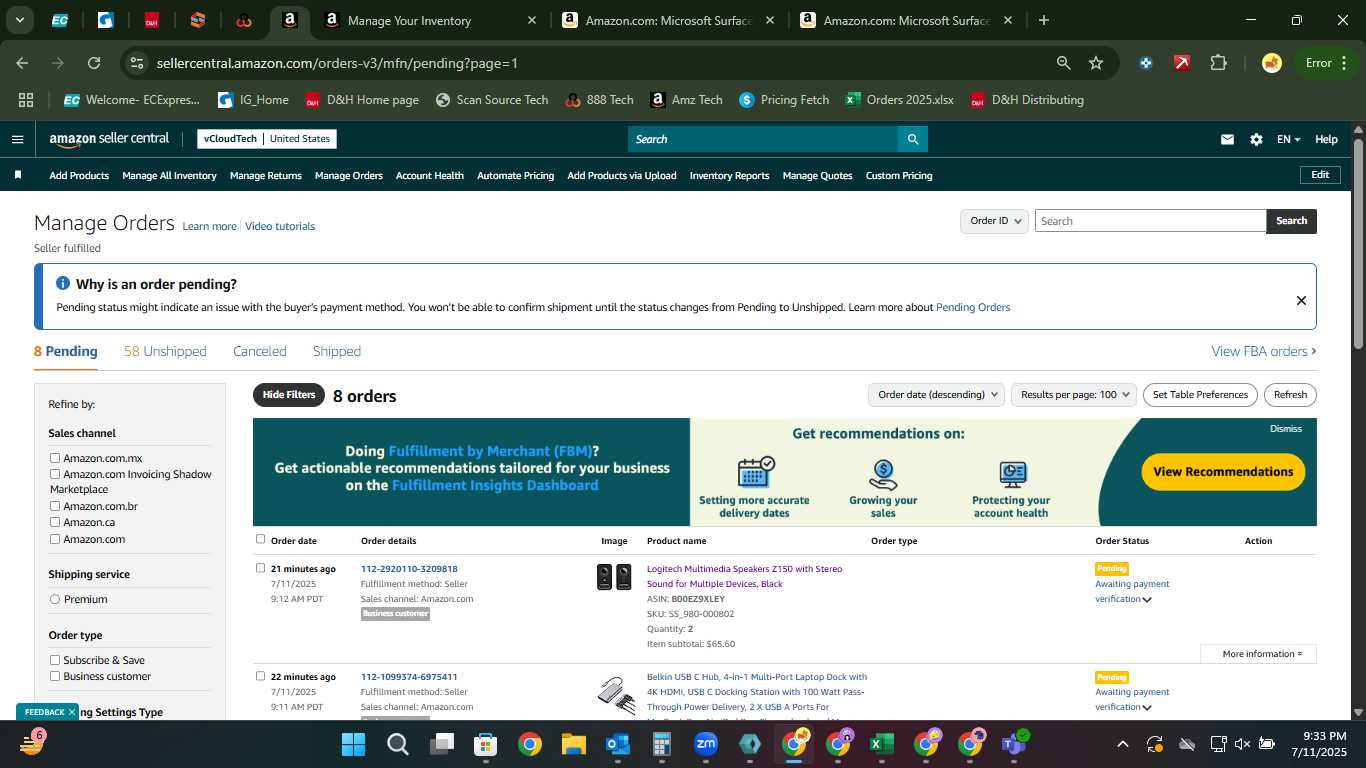The image size is (1366, 768).
Task: Open Chrome zoom magnifier in address bar
Action: [1064, 63]
